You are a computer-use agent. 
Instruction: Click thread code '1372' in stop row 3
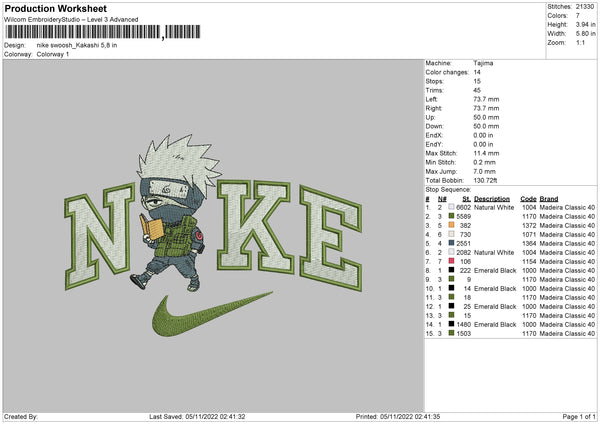[529, 225]
